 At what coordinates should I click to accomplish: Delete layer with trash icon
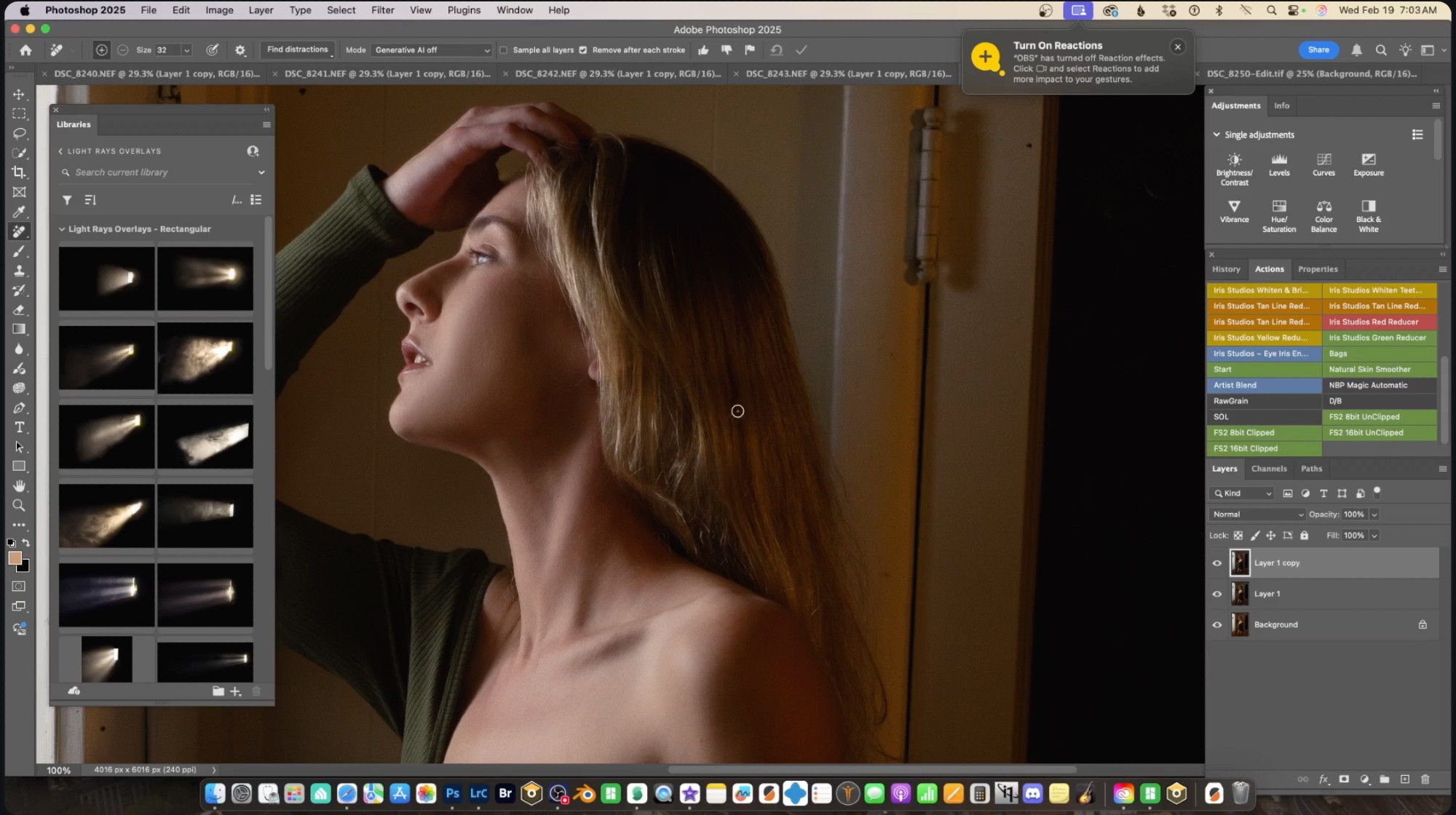[x=1425, y=779]
